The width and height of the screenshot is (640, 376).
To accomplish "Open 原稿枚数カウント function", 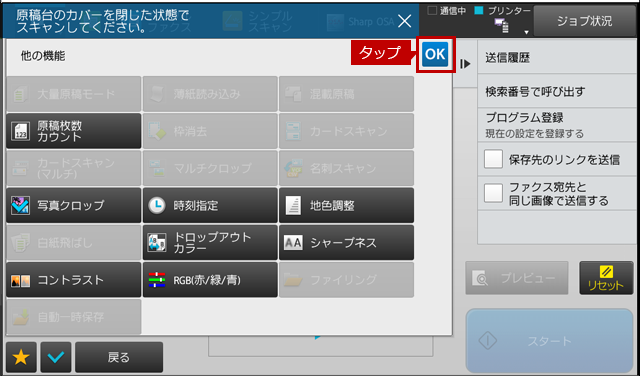I will (73, 131).
